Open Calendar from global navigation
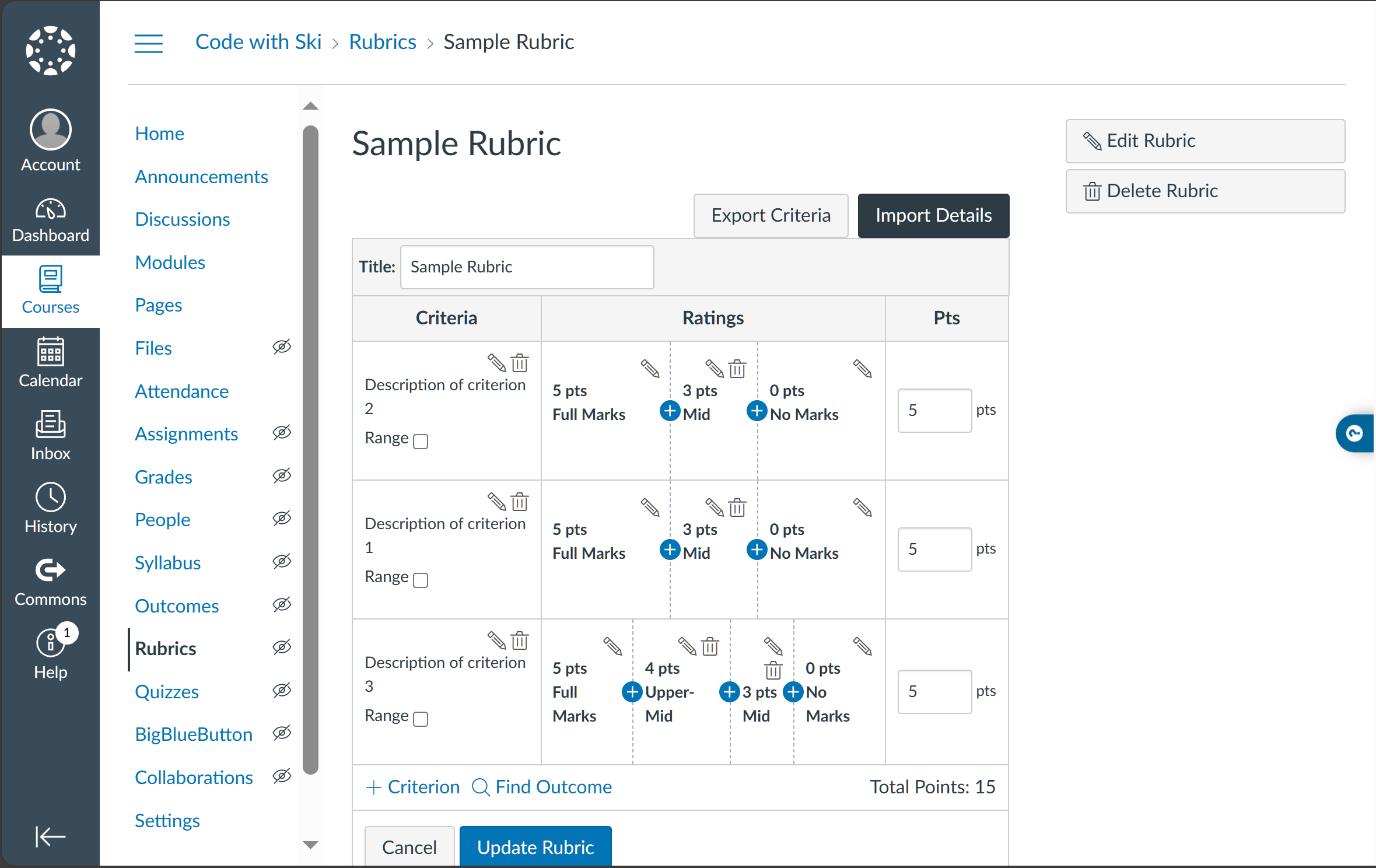1376x868 pixels. coord(51,363)
